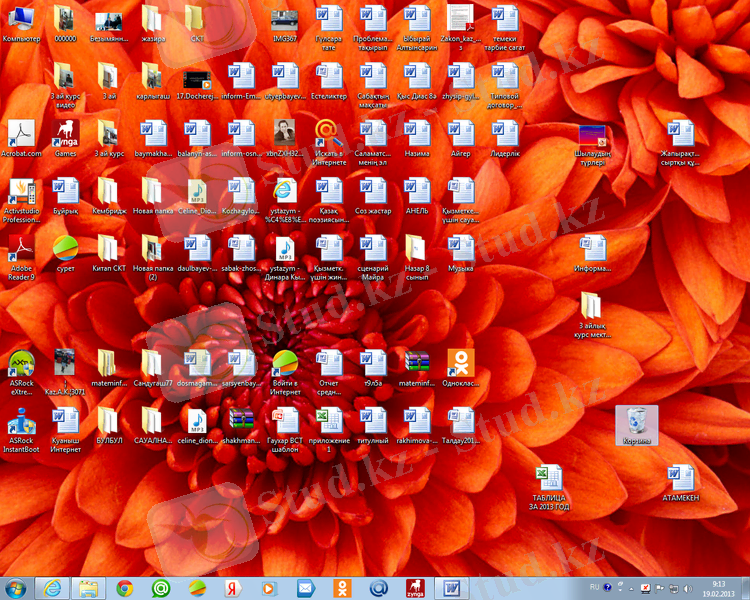Open the Zynga Games shortcut

click(x=65, y=133)
